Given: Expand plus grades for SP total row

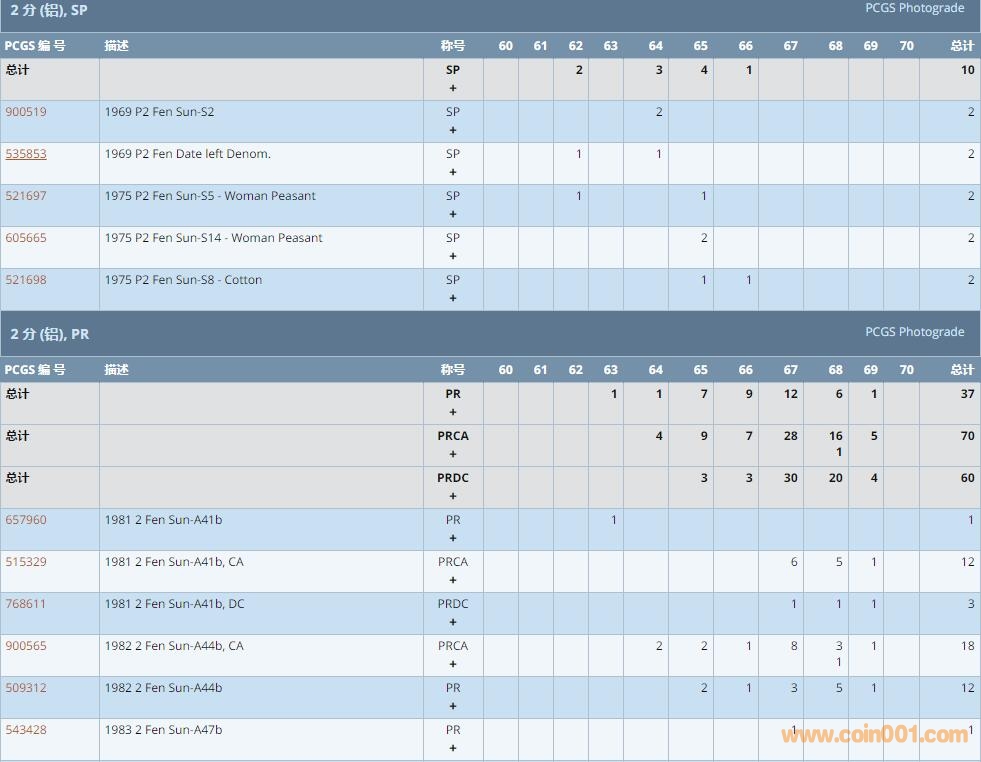Looking at the screenshot, I should pyautogui.click(x=453, y=88).
